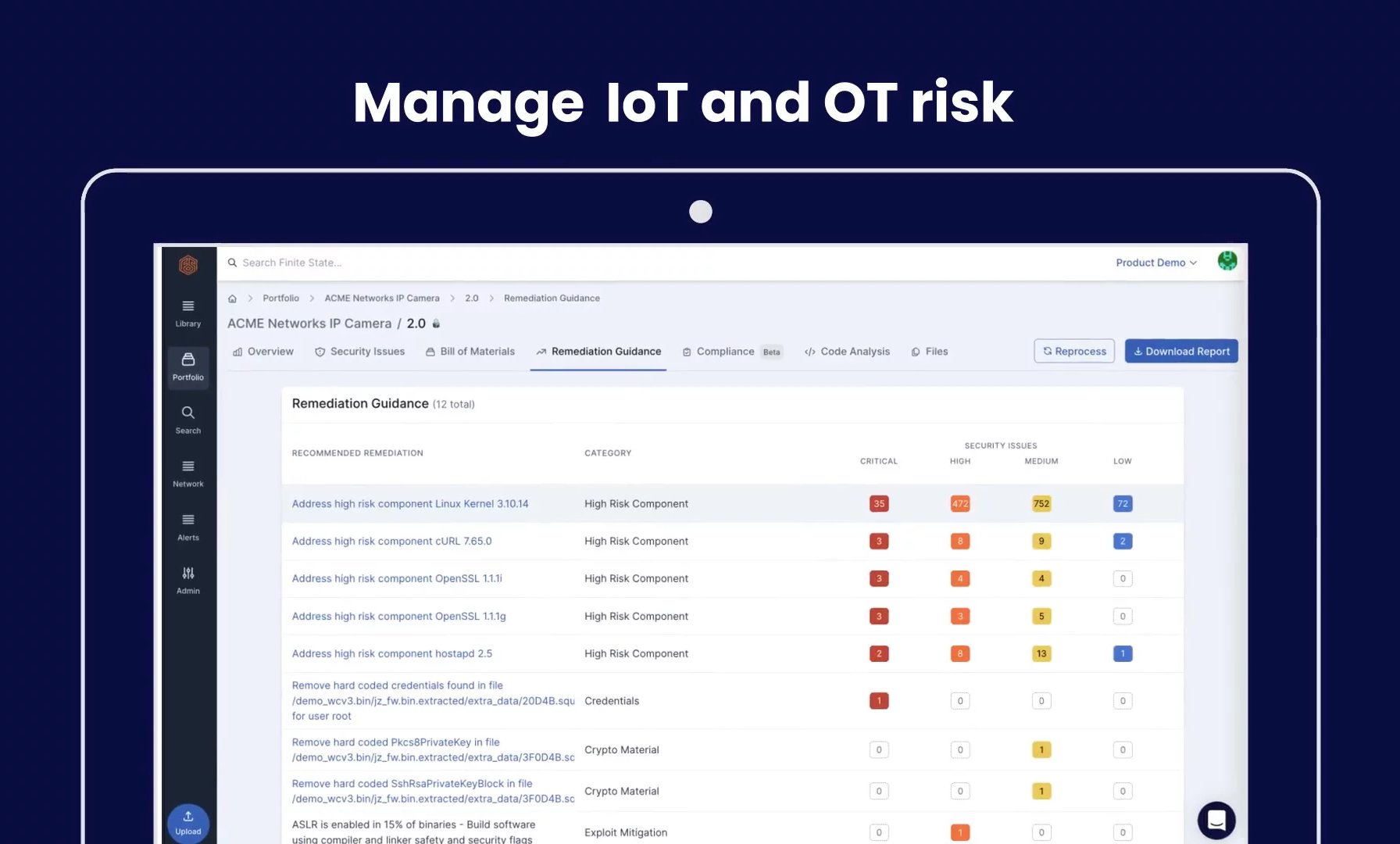Viewport: 1400px width, 844px height.
Task: Click medium count 13 for hostapd
Action: 1041,654
